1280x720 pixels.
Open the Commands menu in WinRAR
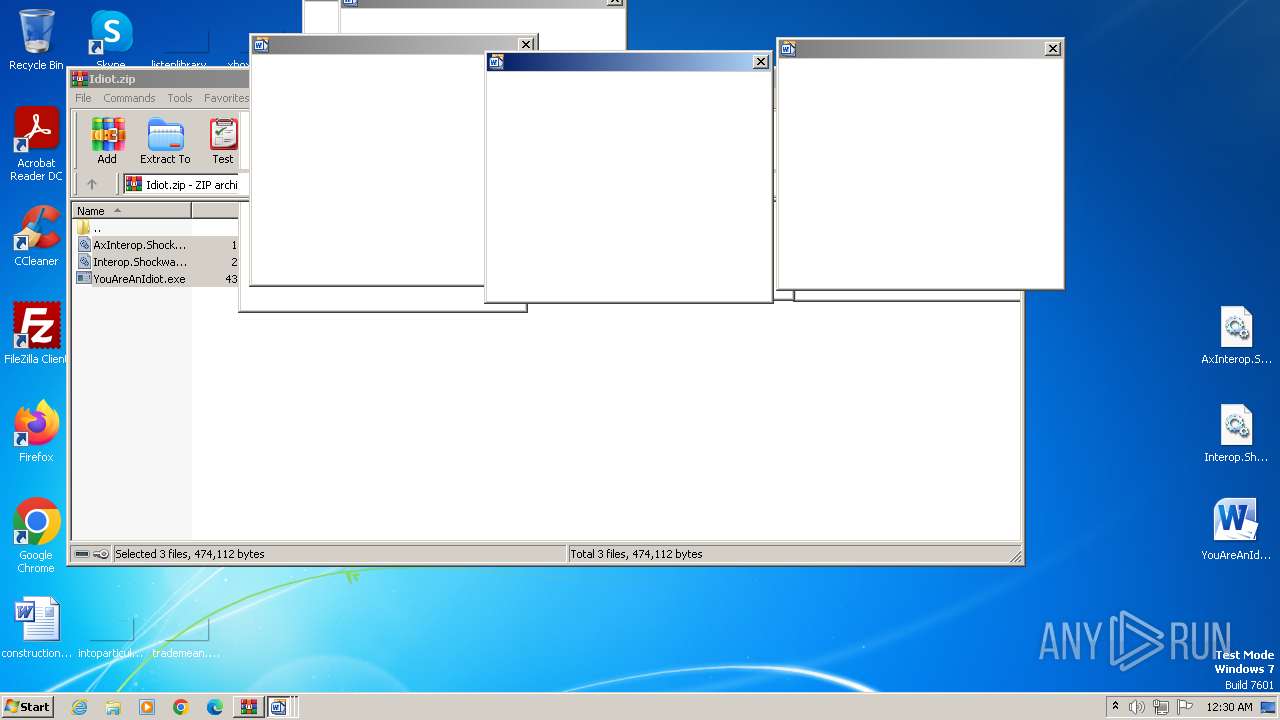pos(129,98)
